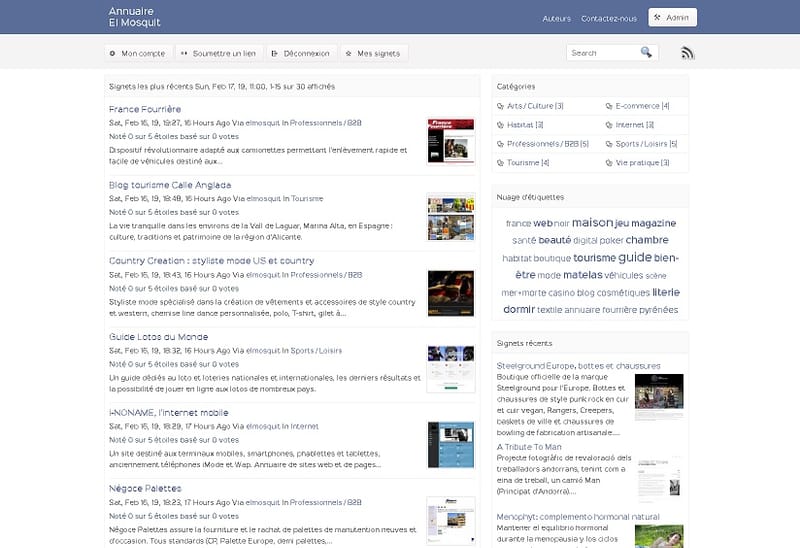The width and height of the screenshot is (800, 548).
Task: Open the Contactez-nous menu item
Action: tap(609, 18)
